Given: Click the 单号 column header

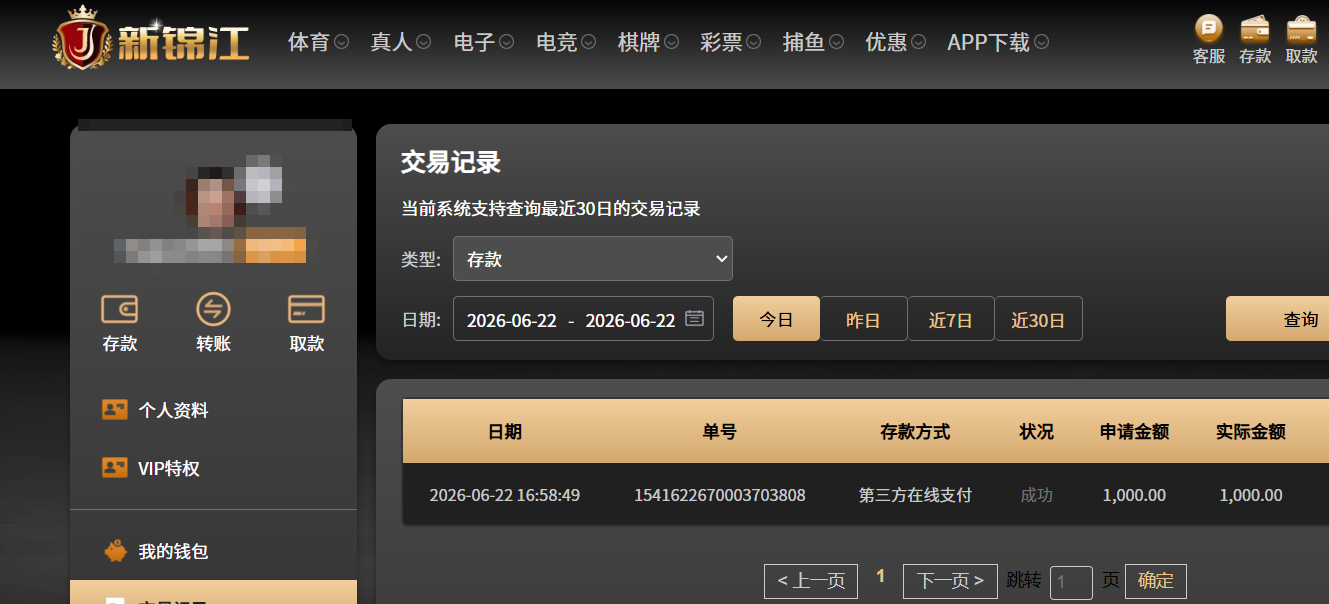Looking at the screenshot, I should (720, 432).
